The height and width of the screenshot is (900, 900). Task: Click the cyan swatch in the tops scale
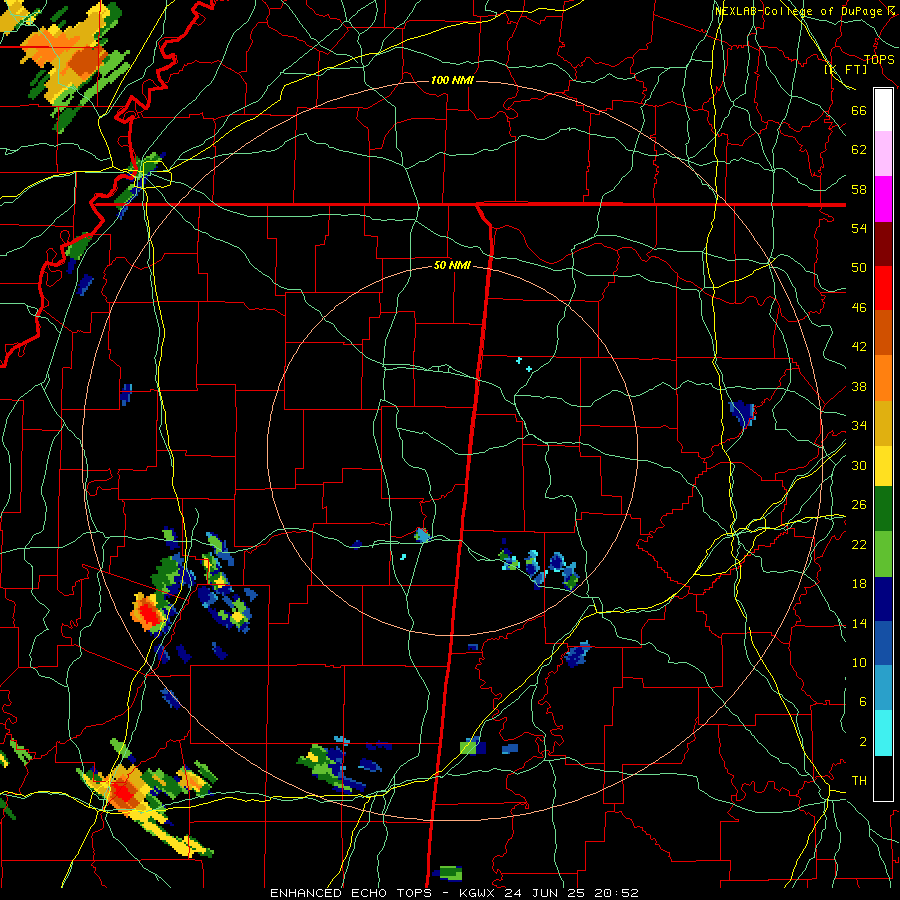pyautogui.click(x=883, y=733)
